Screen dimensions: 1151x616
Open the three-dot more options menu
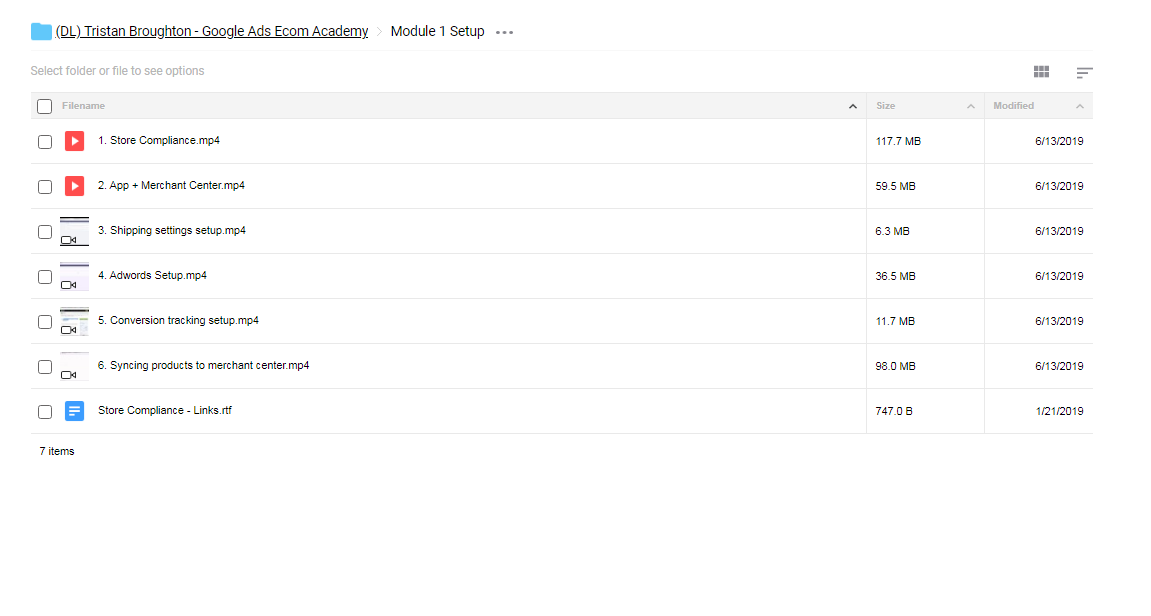click(504, 32)
